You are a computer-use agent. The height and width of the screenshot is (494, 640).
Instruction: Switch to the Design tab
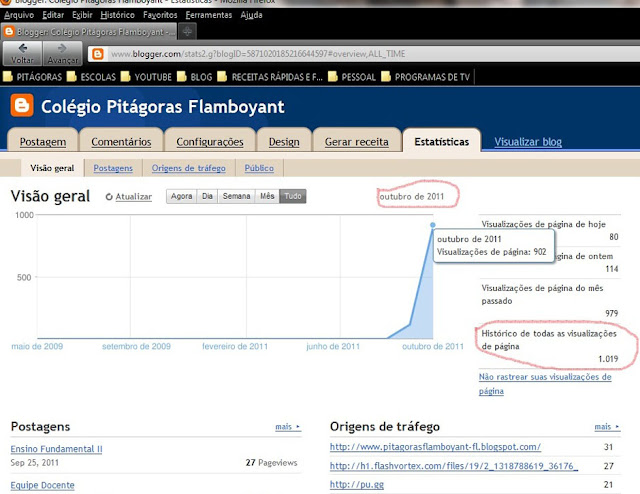tap(284, 142)
